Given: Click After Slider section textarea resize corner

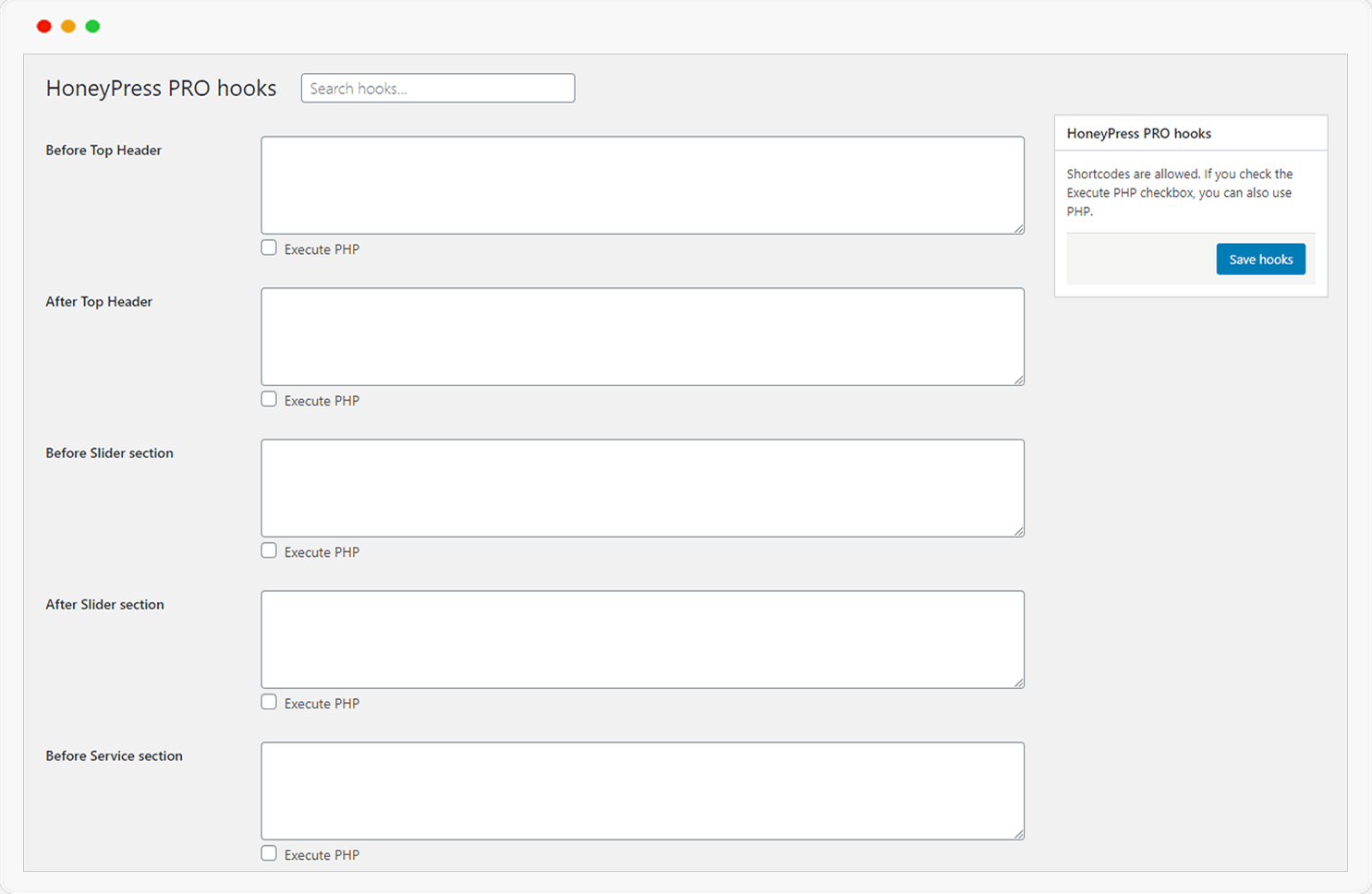Looking at the screenshot, I should point(1018,683).
